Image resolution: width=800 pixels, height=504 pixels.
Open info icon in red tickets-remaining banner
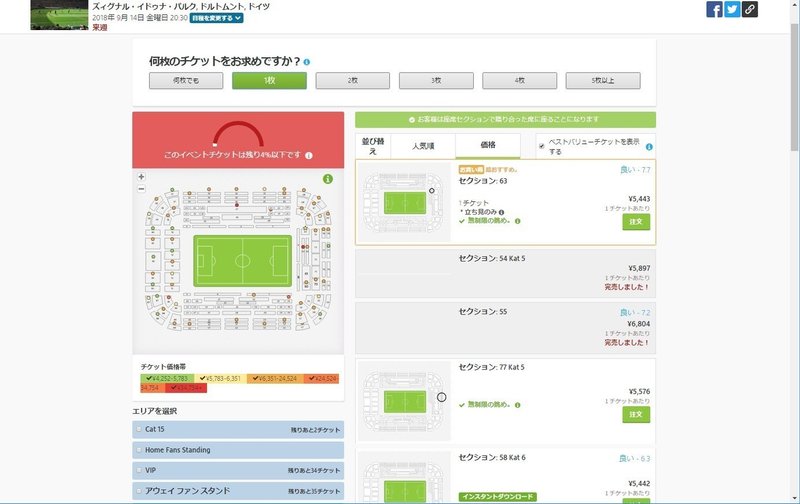tap(309, 155)
